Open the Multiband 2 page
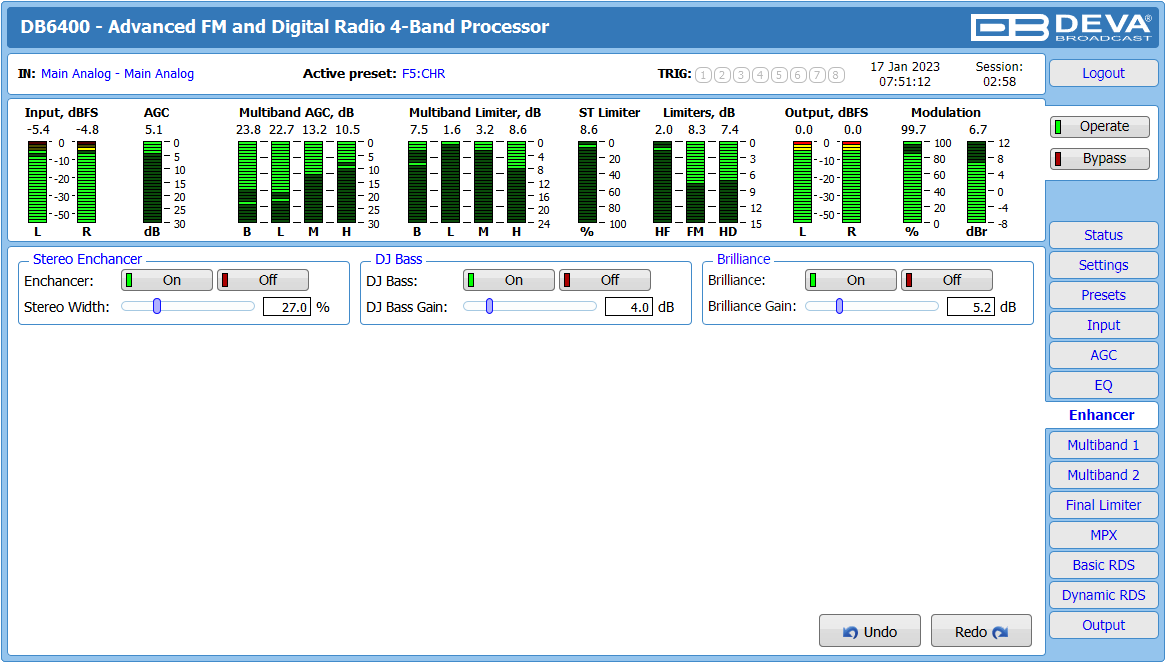The width and height of the screenshot is (1166, 663). [x=1104, y=475]
